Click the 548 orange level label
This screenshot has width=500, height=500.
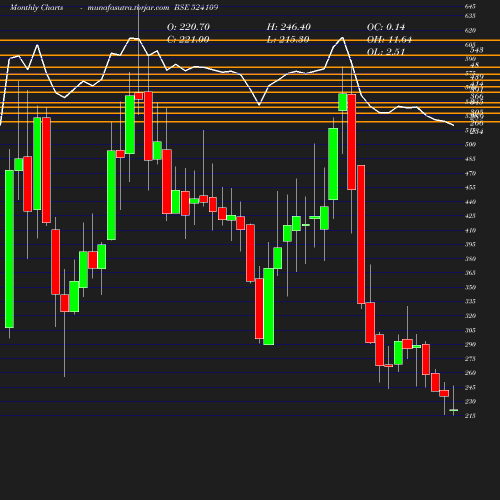tap(477, 50)
